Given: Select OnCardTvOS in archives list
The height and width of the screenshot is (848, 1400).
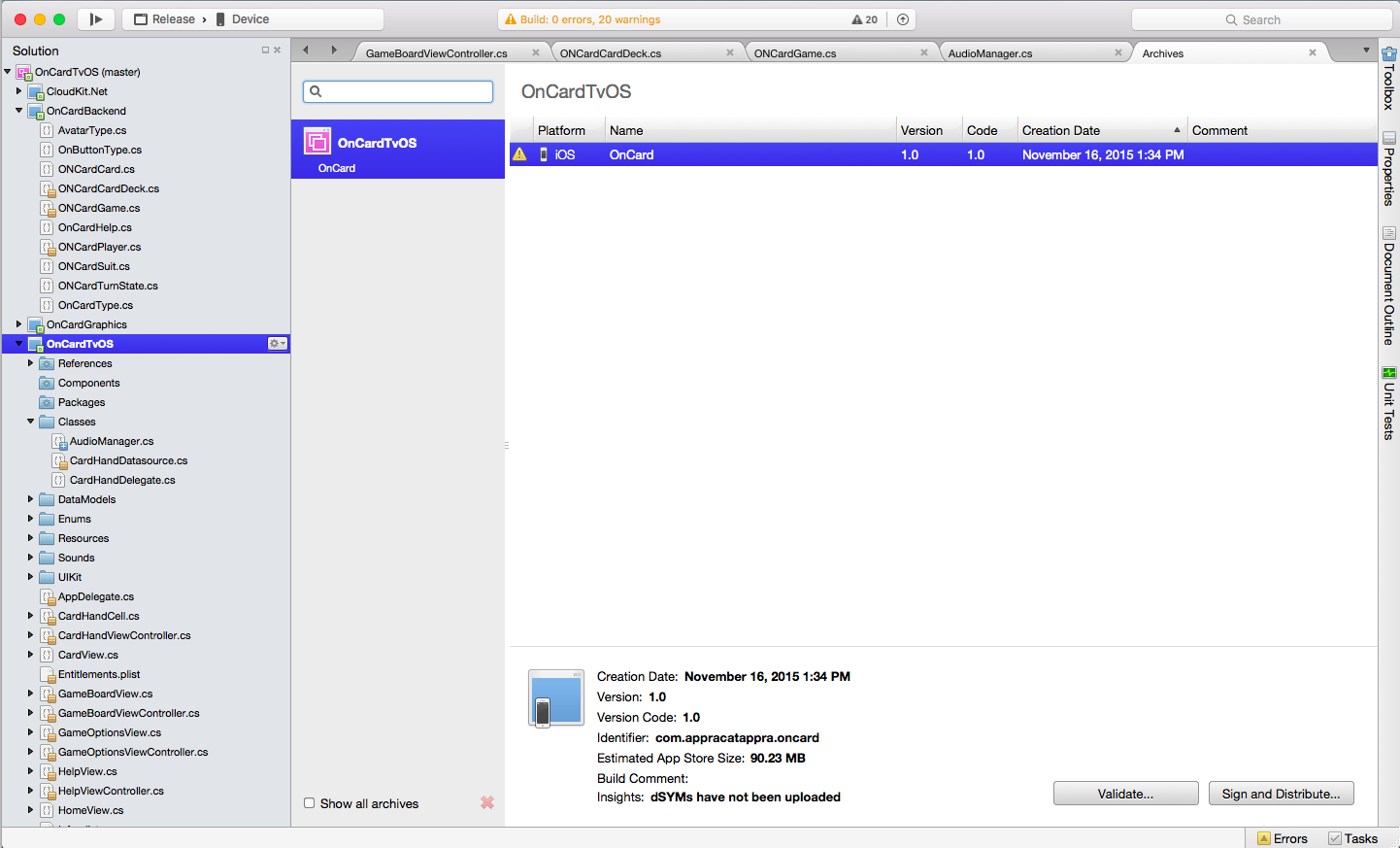Looking at the screenshot, I should coord(398,150).
